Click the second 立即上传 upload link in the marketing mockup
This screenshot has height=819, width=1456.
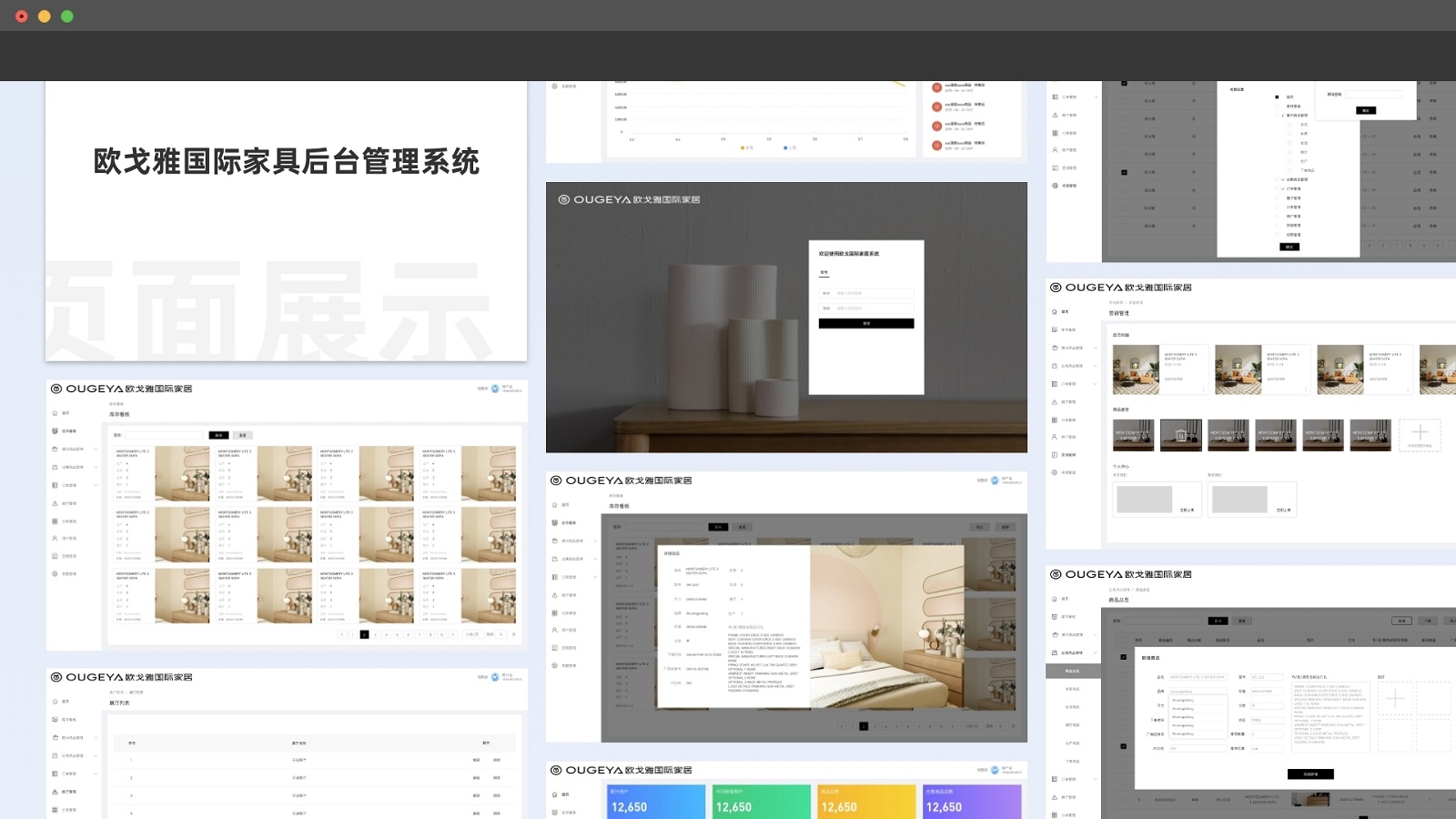click(x=1283, y=511)
